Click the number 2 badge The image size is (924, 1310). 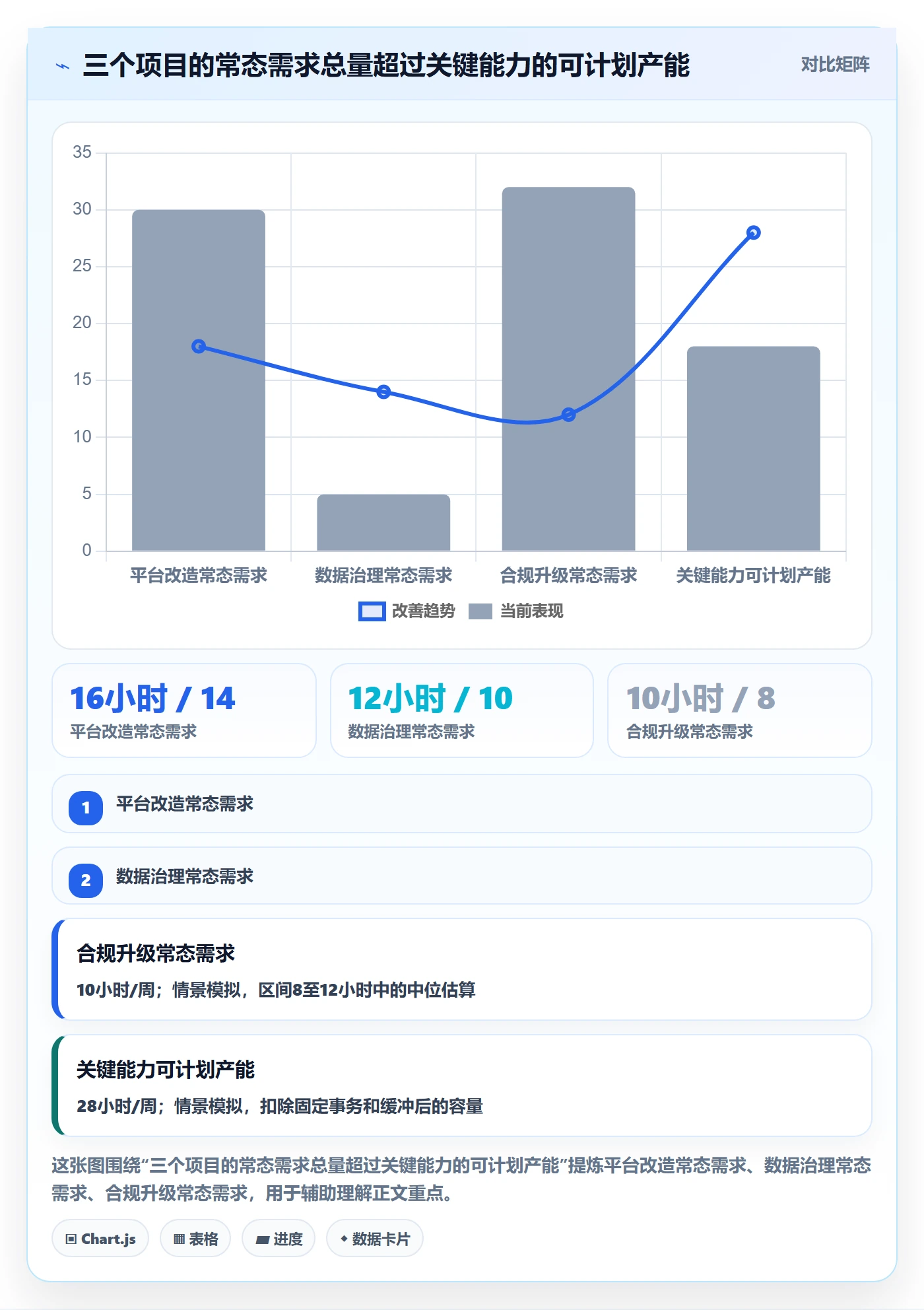click(x=86, y=880)
